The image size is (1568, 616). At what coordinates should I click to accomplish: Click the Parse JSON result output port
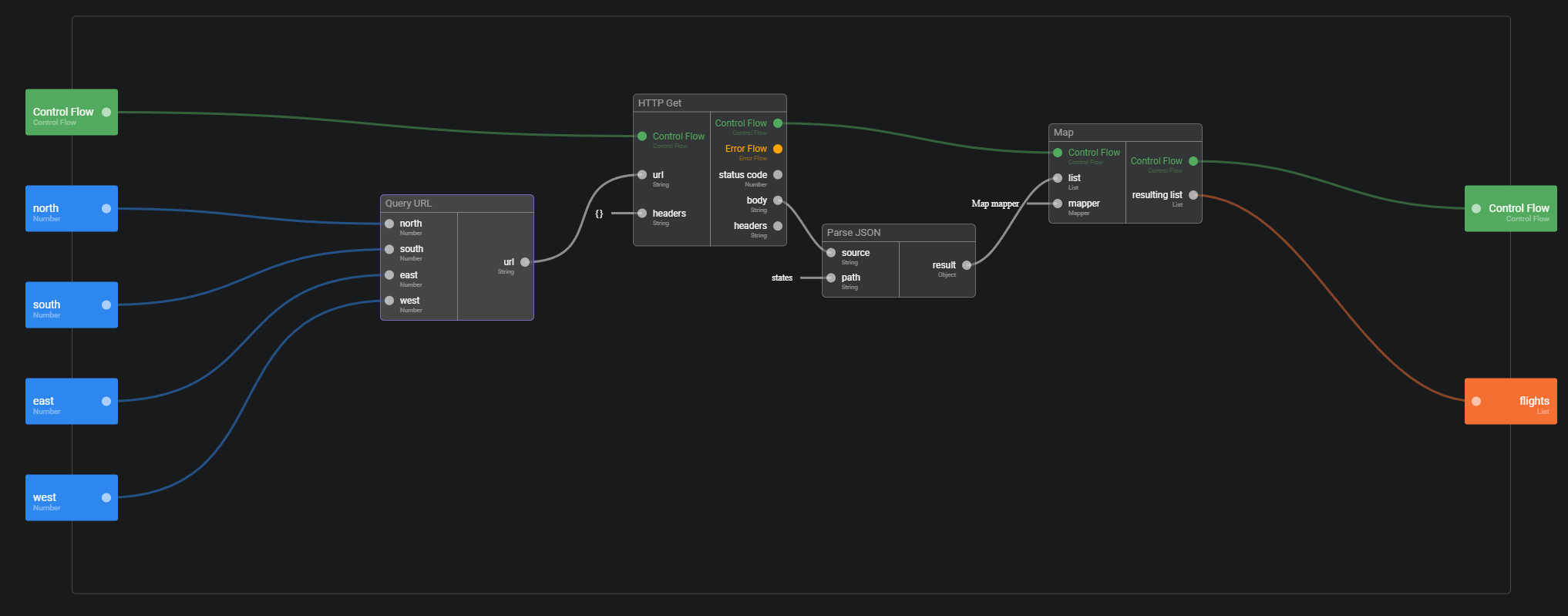coord(966,265)
